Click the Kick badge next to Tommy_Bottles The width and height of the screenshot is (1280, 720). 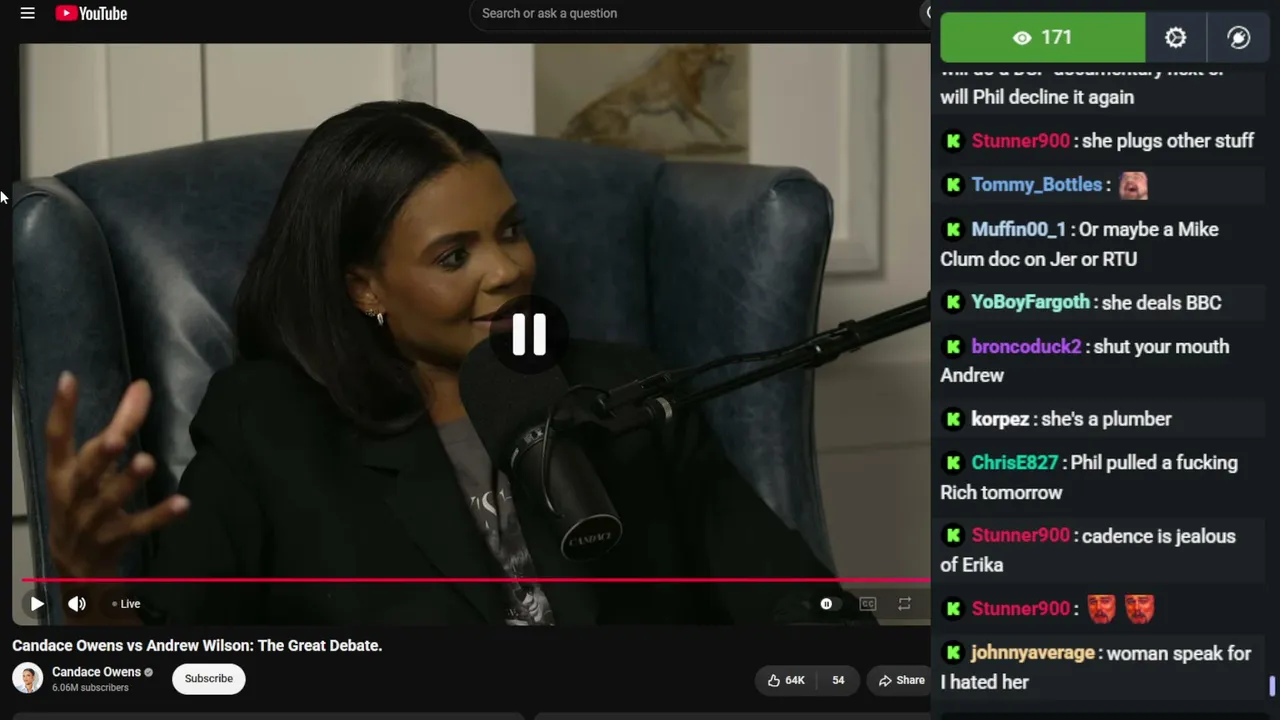click(953, 185)
